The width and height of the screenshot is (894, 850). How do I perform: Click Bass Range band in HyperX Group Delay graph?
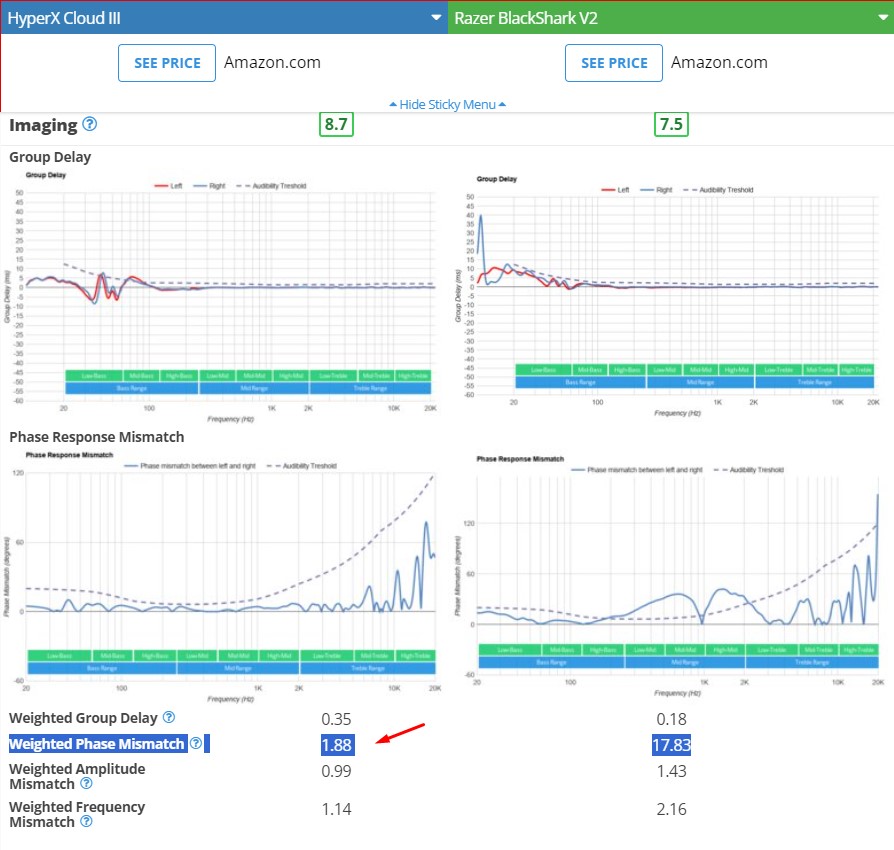click(x=132, y=388)
